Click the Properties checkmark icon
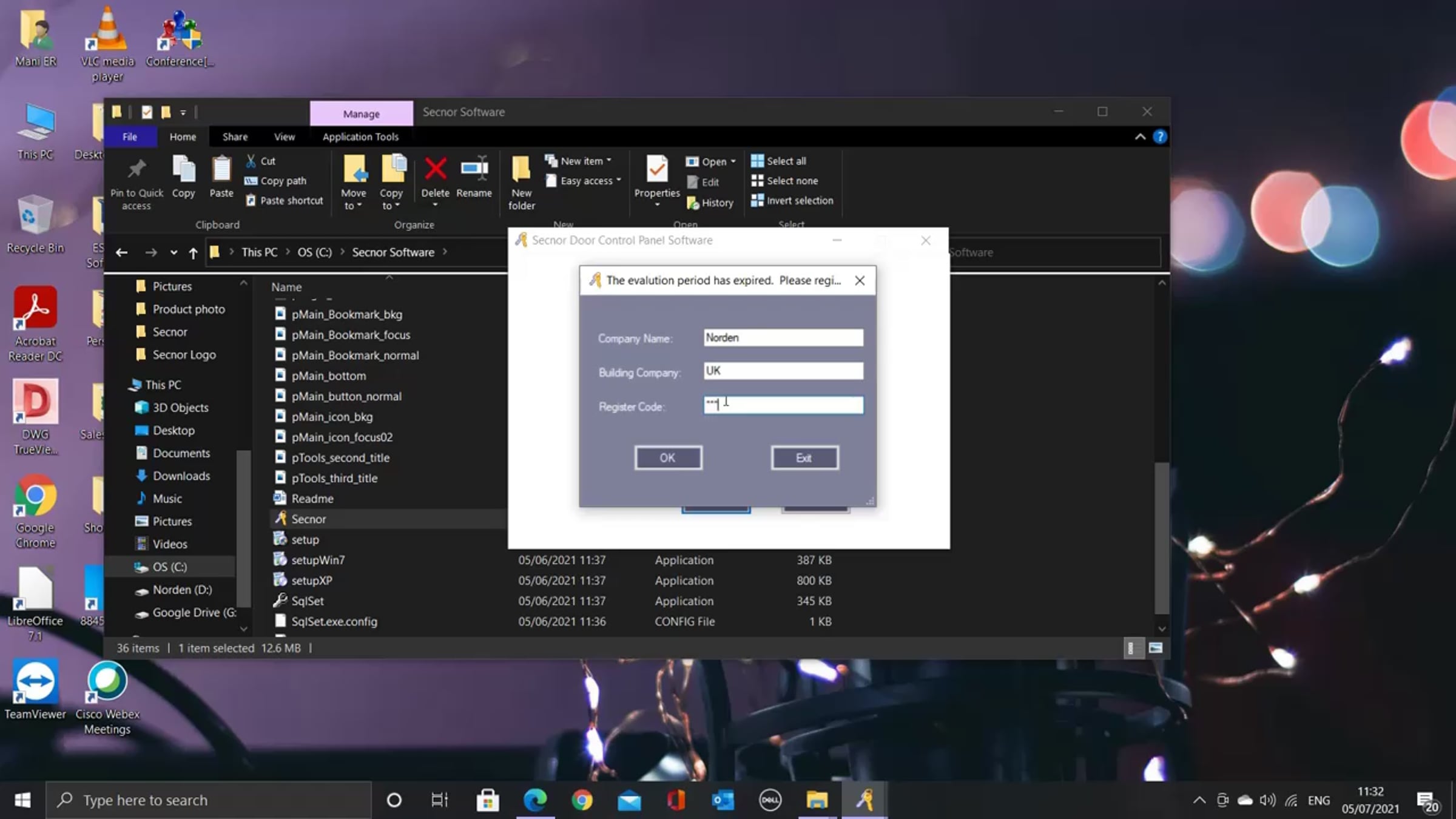This screenshot has height=819, width=1456. tap(656, 169)
